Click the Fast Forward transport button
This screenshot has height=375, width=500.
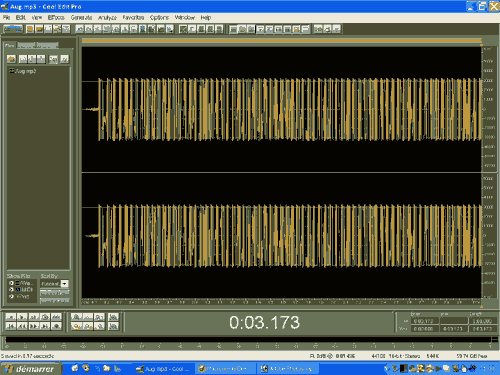(34, 326)
